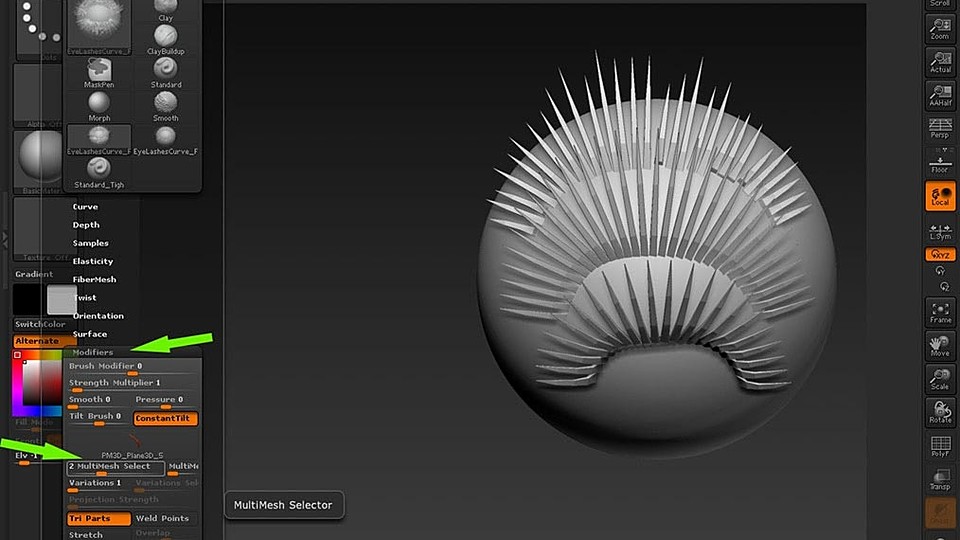This screenshot has height=540, width=960.
Task: Choose the Standard_Tight brush
Action: pos(99,173)
